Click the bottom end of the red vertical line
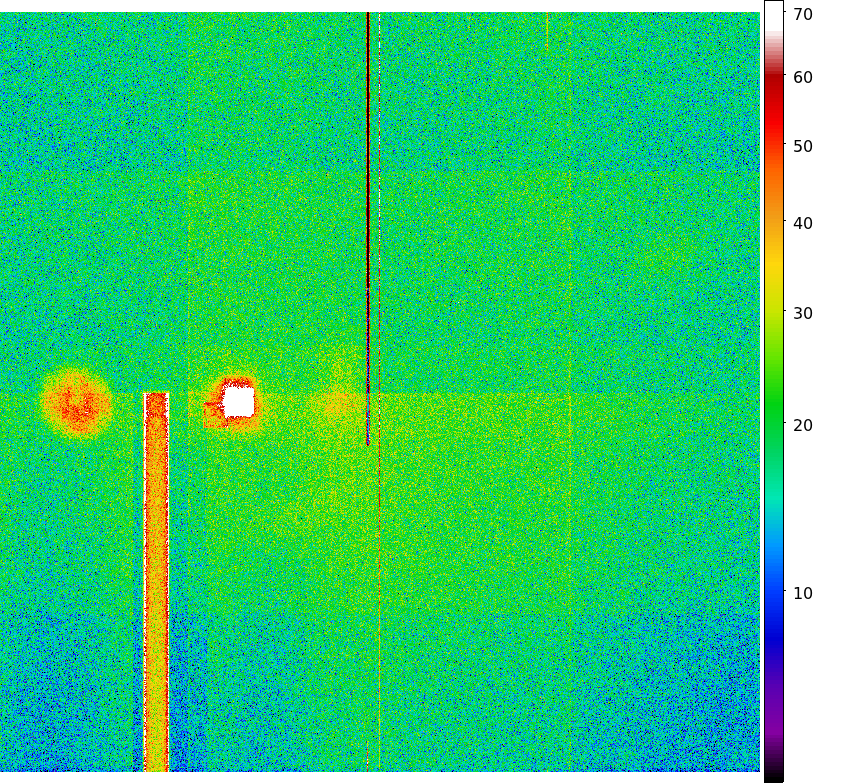This screenshot has width=868, height=783. (368, 441)
